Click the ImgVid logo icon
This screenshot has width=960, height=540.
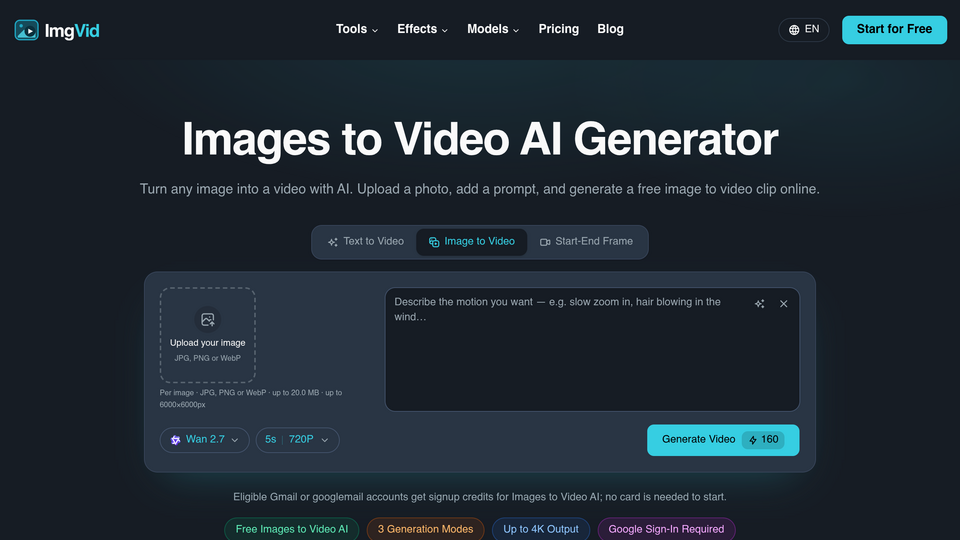tap(26, 30)
